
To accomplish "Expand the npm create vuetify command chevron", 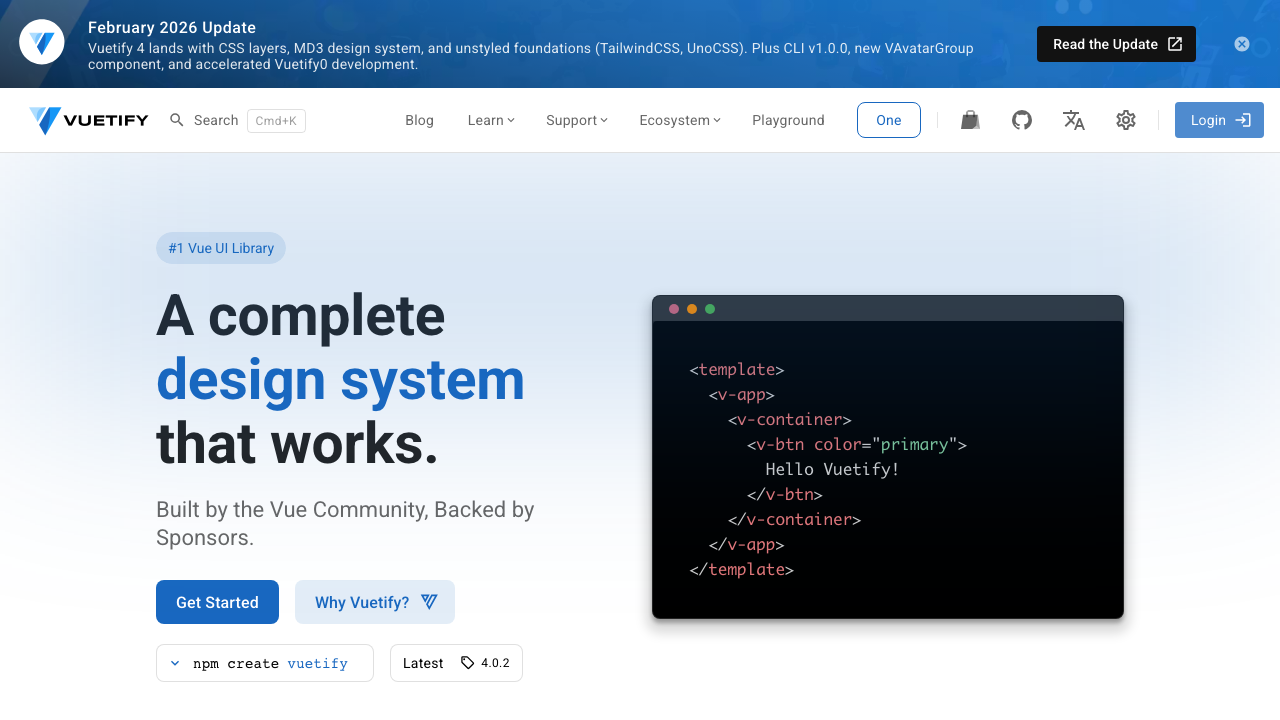I will (175, 662).
